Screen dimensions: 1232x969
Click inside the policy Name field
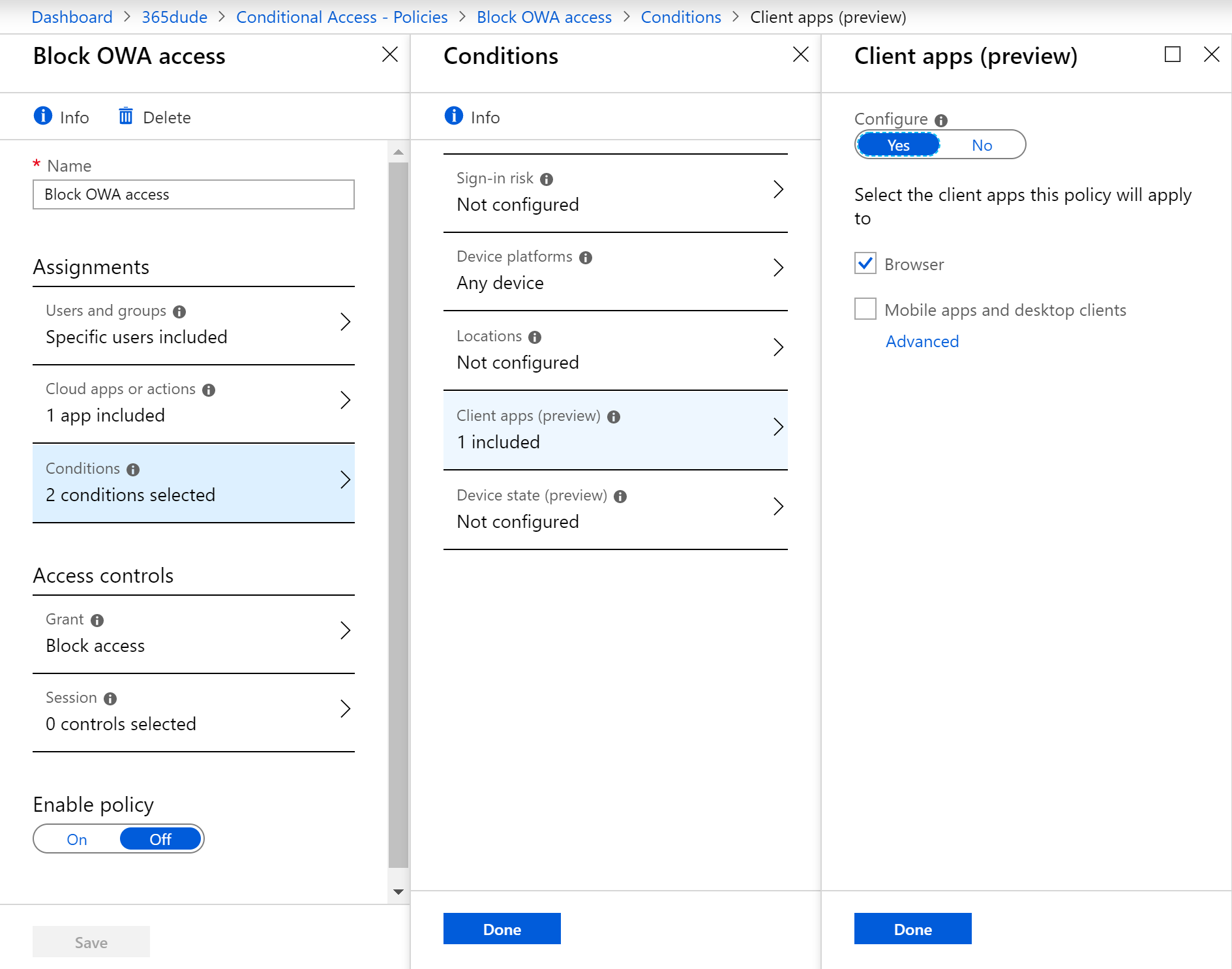click(x=194, y=194)
